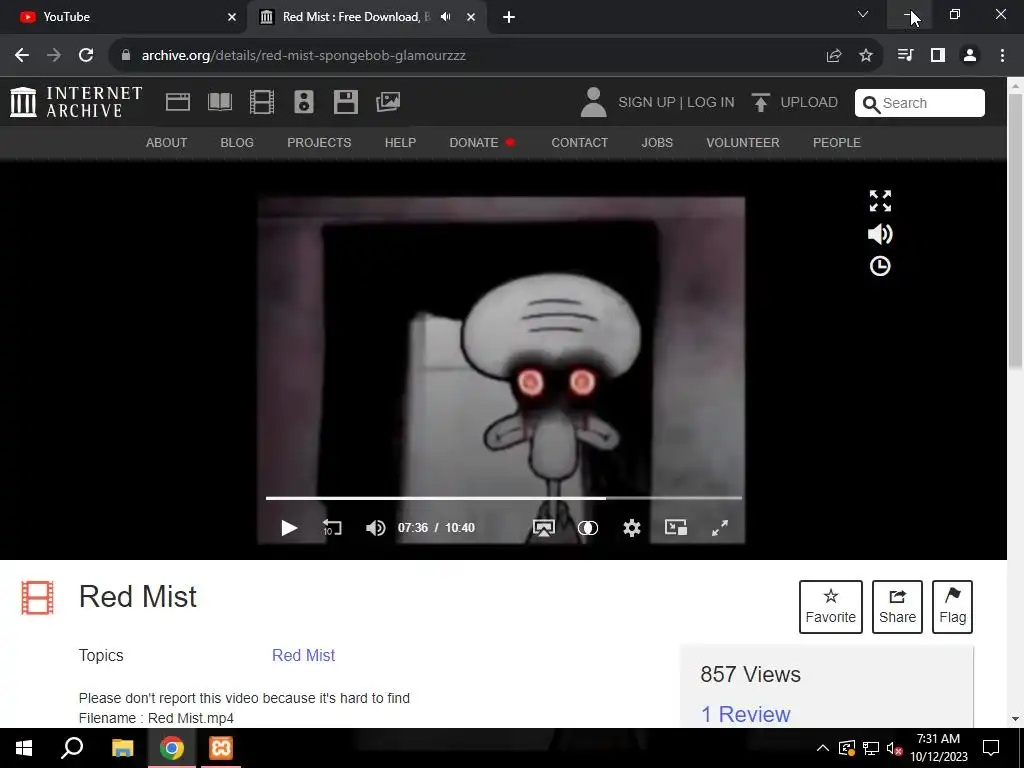Image resolution: width=1024 pixels, height=768 pixels.
Task: Go back to the previous page
Action: (22, 56)
